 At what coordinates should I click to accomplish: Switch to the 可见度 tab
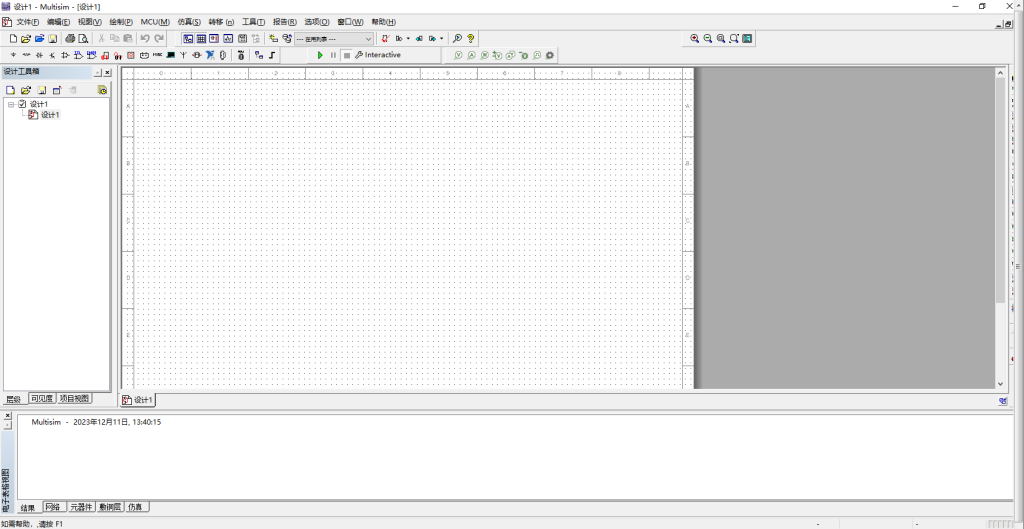[x=41, y=398]
